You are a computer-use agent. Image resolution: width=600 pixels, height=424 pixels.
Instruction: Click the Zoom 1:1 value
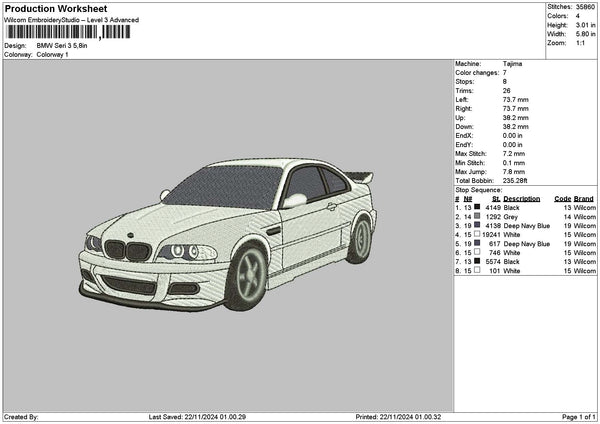[x=580, y=43]
